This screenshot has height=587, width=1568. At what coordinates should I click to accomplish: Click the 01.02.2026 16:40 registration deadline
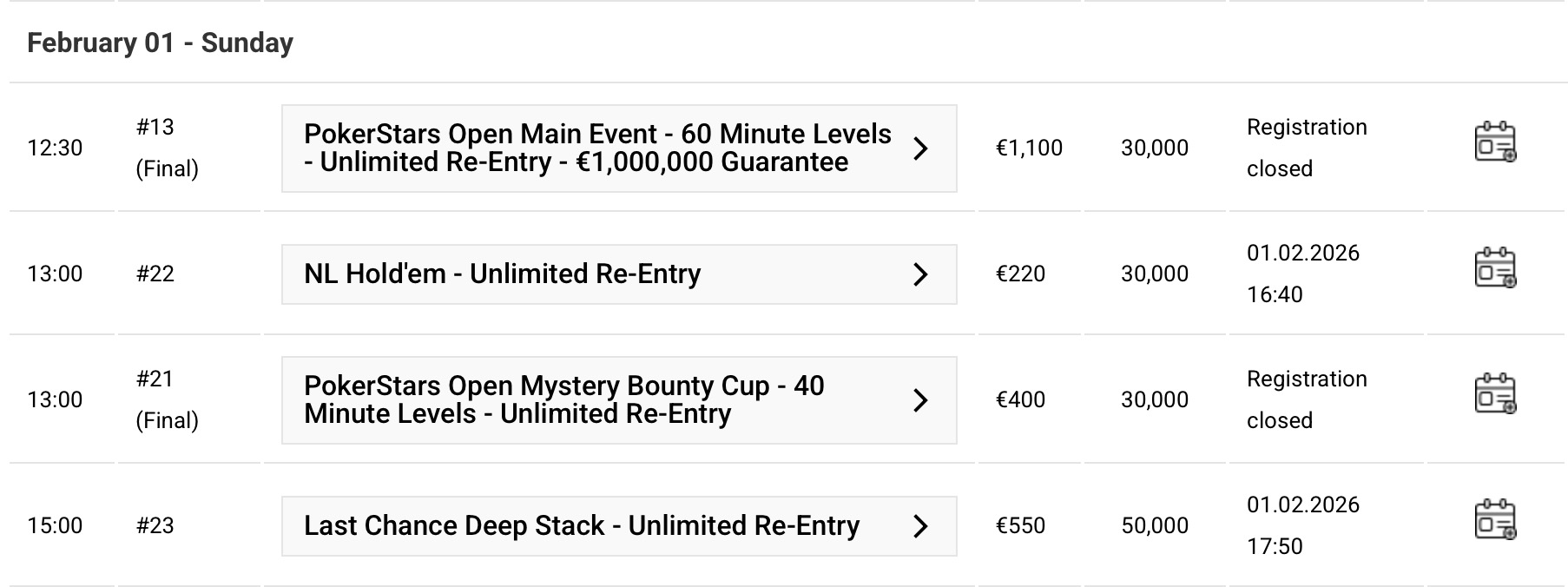click(x=1302, y=274)
